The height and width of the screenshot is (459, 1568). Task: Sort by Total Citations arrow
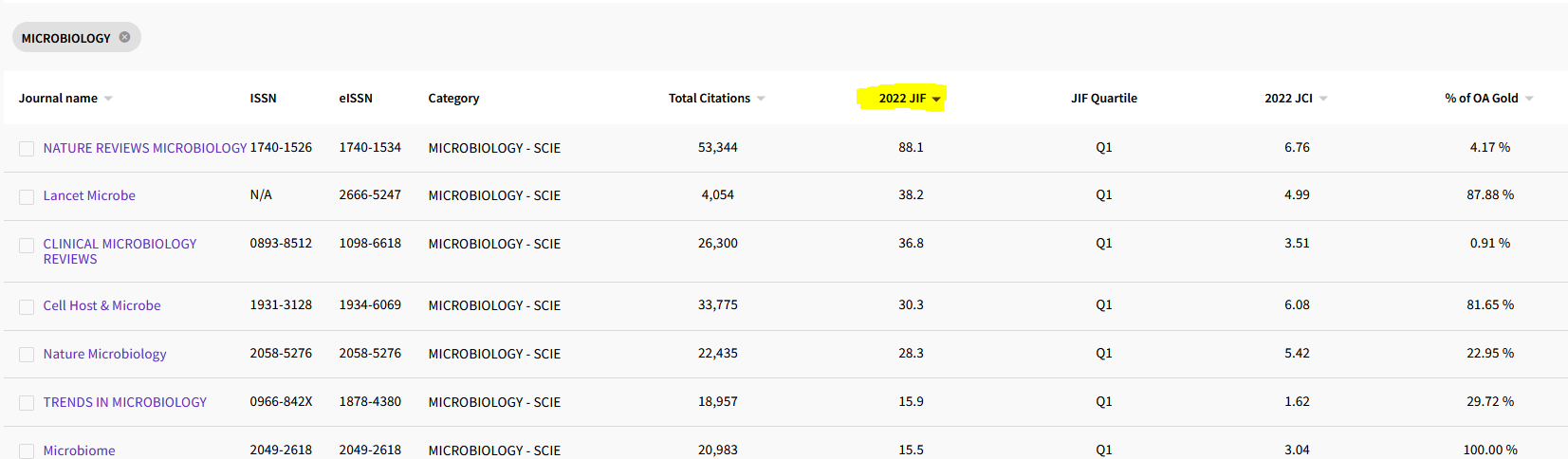[761, 99]
